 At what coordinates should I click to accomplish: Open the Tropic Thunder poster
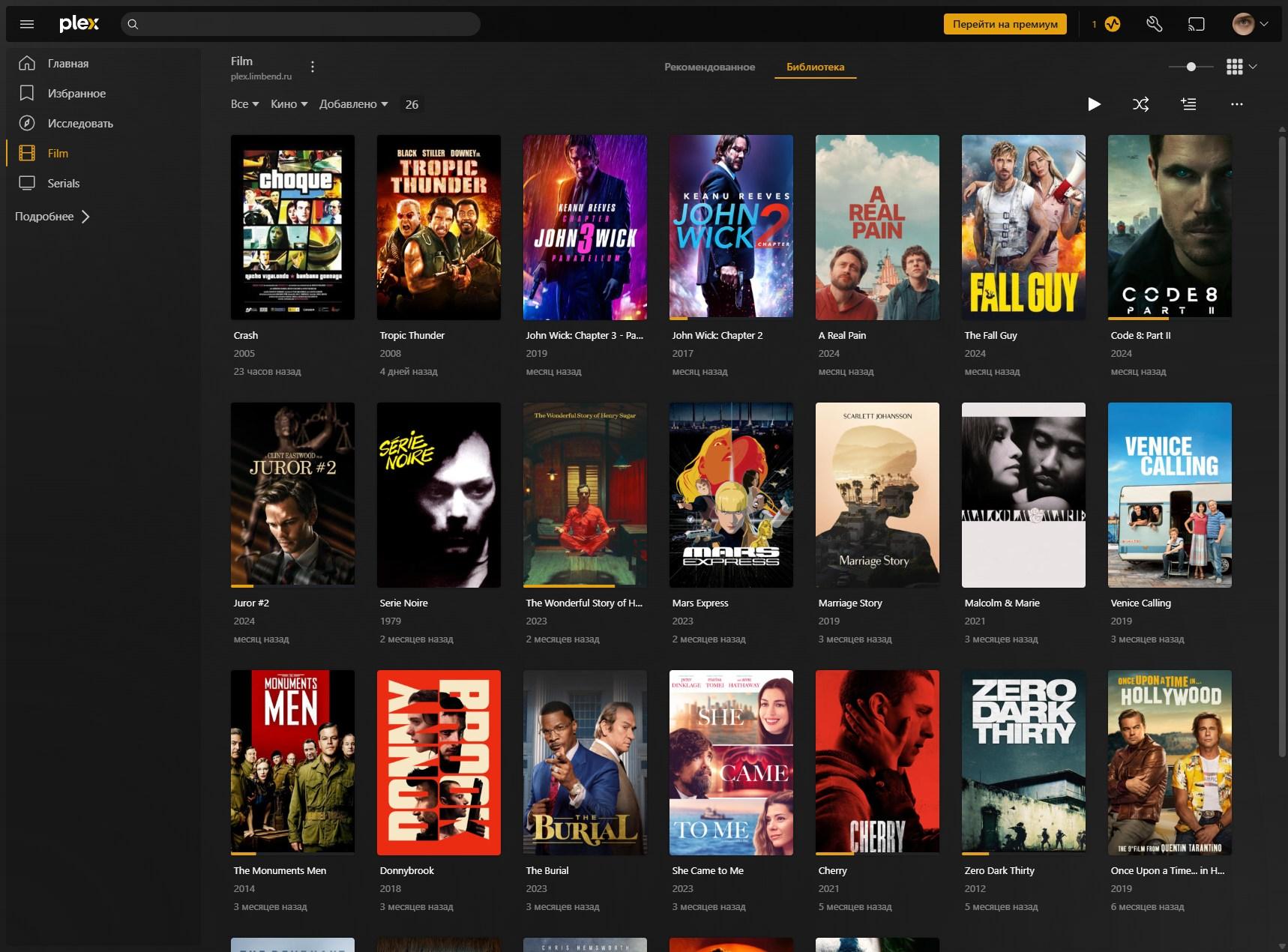point(439,227)
